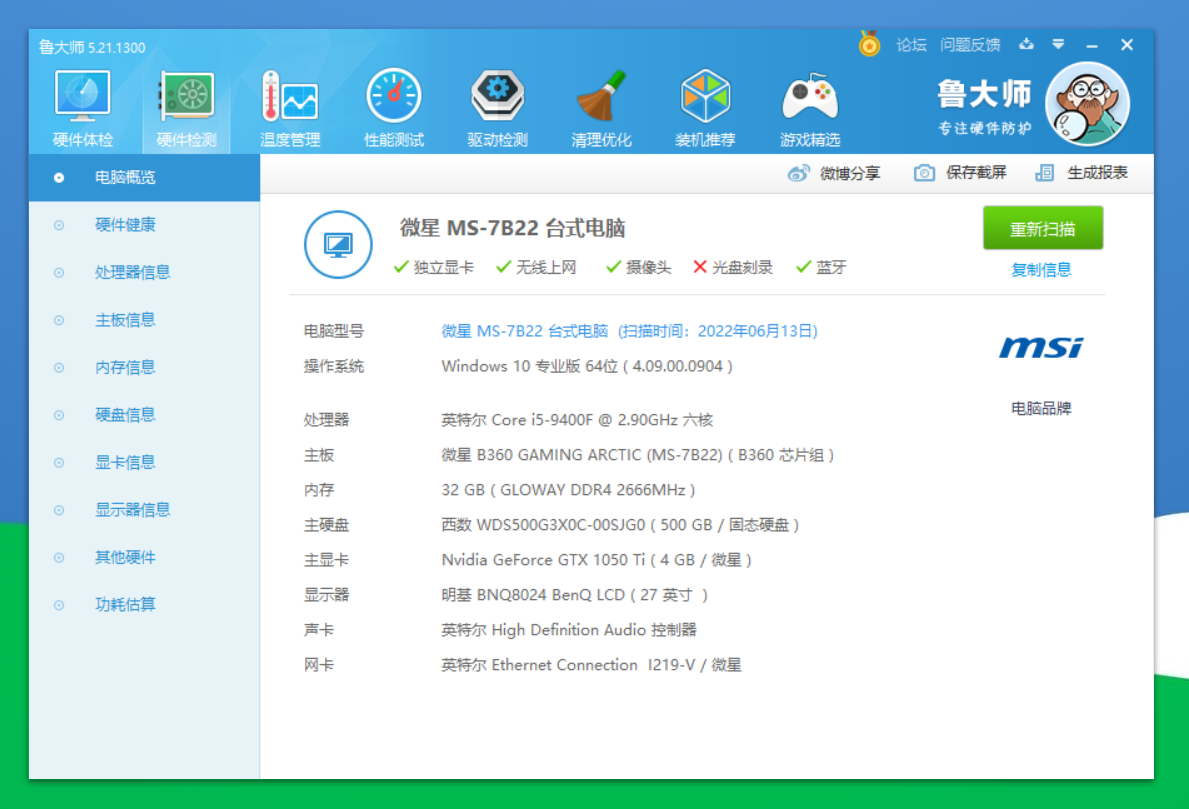The image size is (1189, 809).
Task: Click the 蓝牙 check indicator
Action: 821,268
